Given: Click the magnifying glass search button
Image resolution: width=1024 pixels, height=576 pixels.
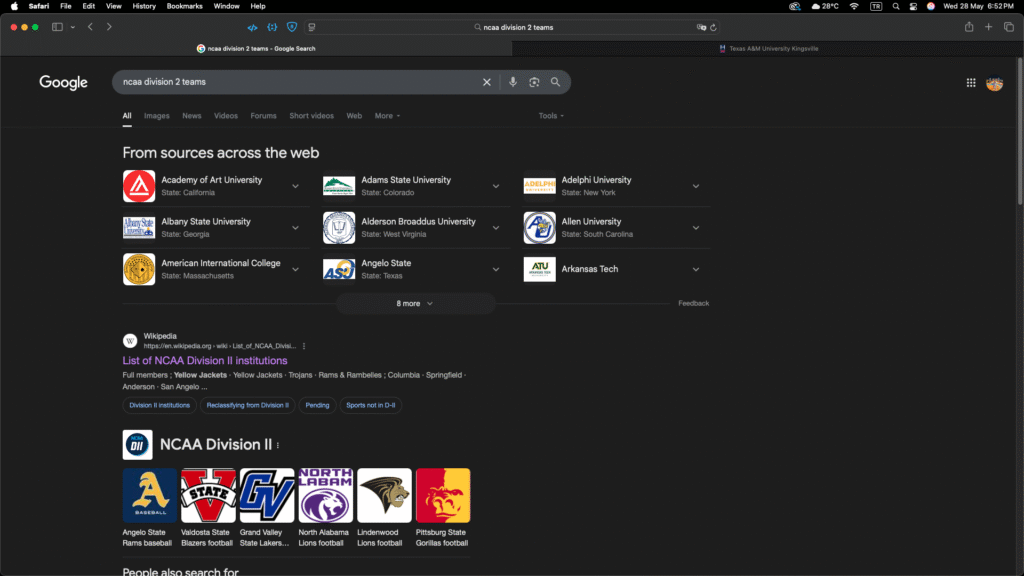Looking at the screenshot, I should point(555,82).
